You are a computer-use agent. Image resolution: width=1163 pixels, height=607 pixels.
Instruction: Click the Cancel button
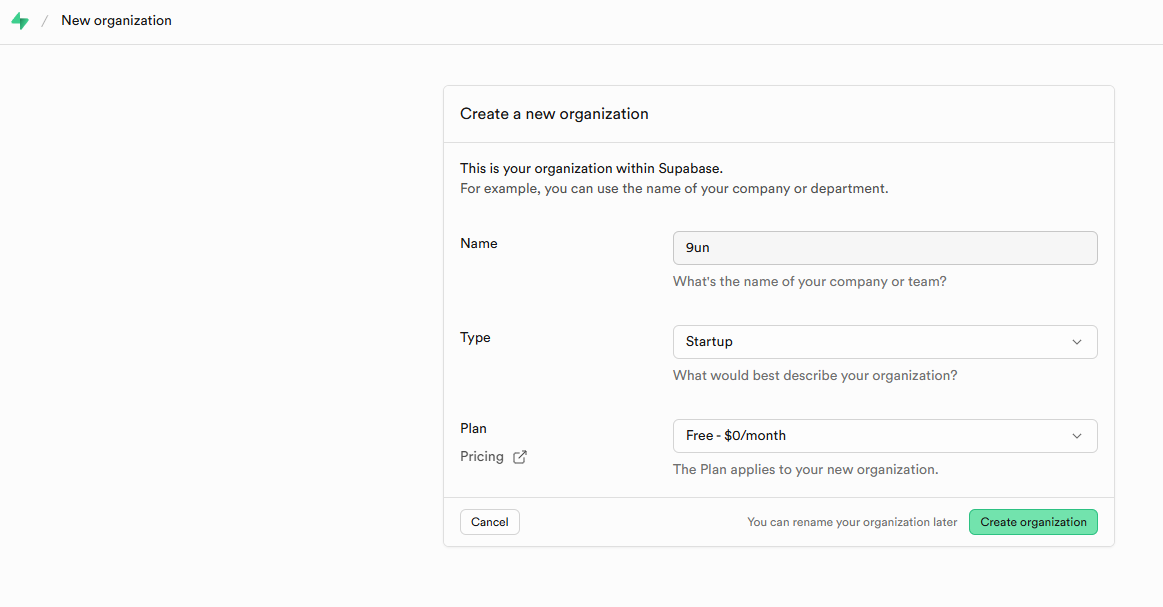pyautogui.click(x=490, y=522)
